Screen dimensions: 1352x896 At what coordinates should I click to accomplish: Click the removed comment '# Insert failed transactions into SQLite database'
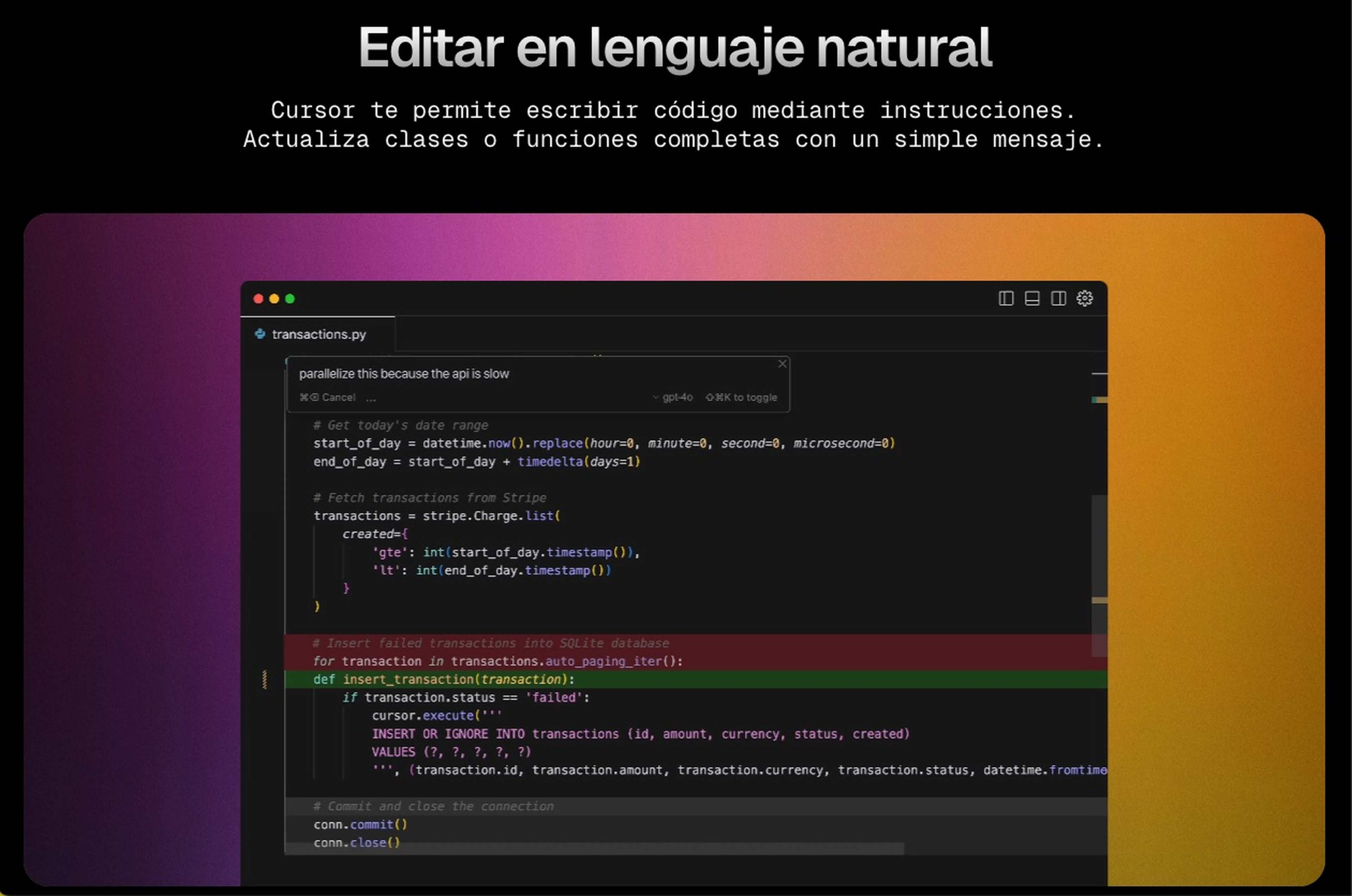point(490,643)
